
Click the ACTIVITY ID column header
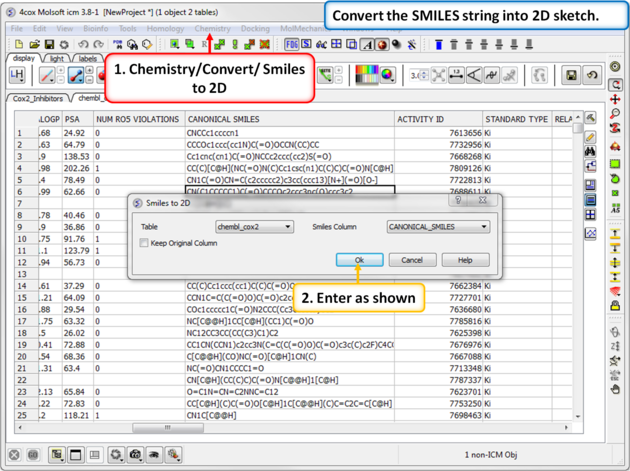[x=420, y=119]
